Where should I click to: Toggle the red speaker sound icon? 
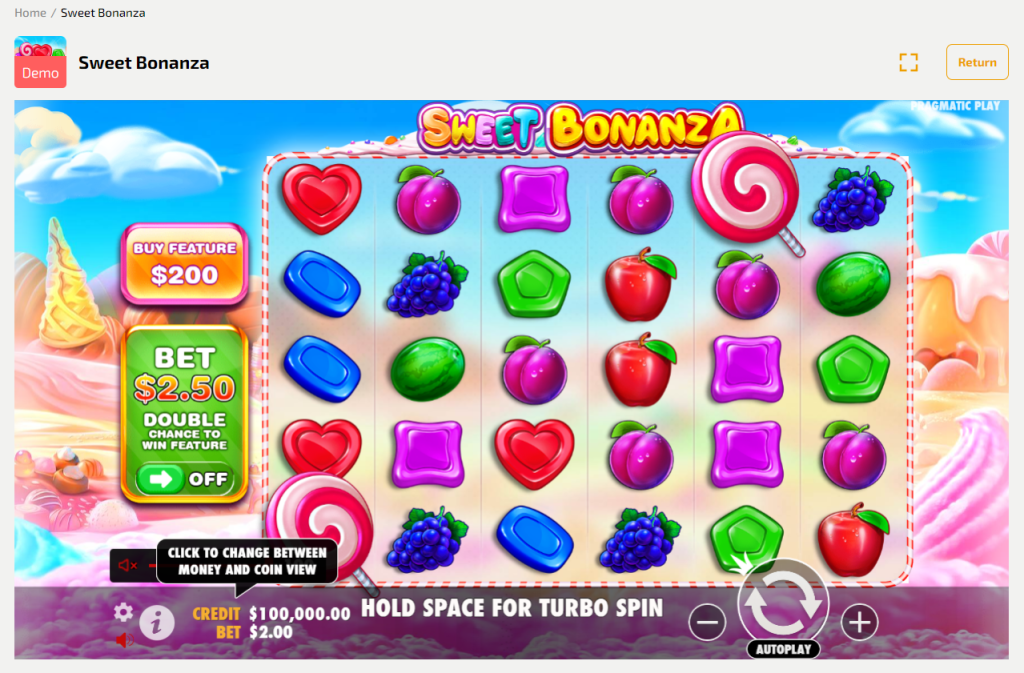(x=123, y=640)
